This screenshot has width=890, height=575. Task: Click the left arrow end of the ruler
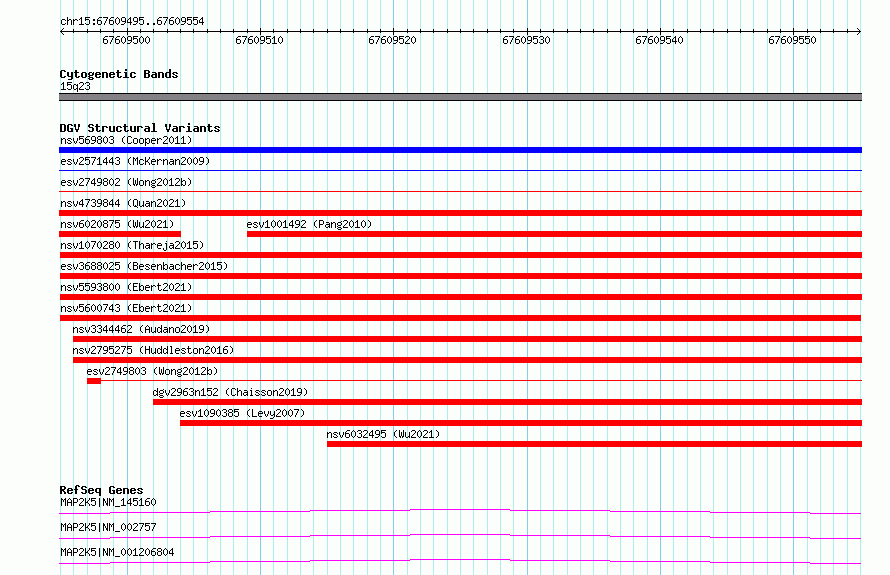click(x=62, y=31)
